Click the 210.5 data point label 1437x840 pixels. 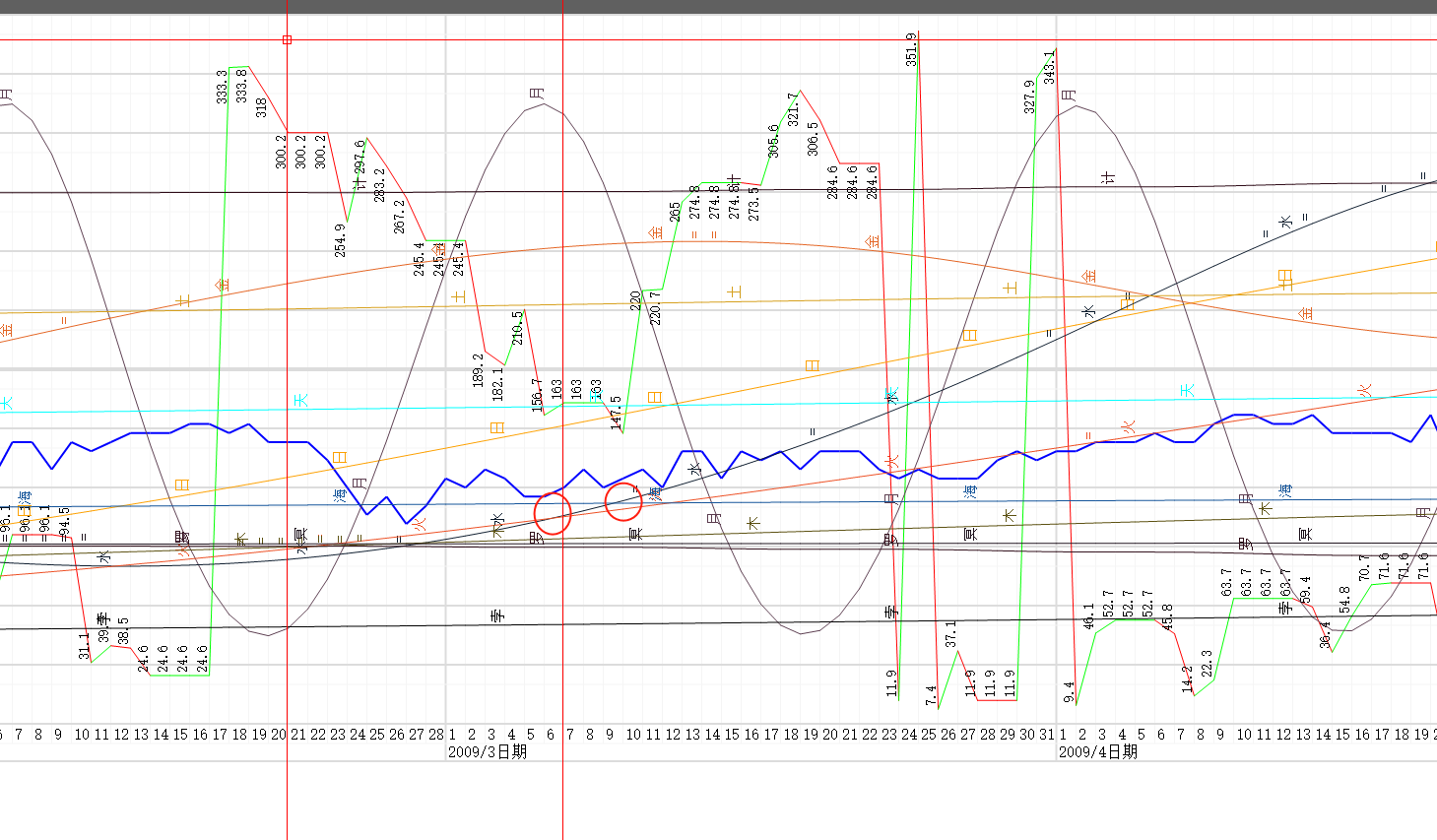(x=517, y=328)
